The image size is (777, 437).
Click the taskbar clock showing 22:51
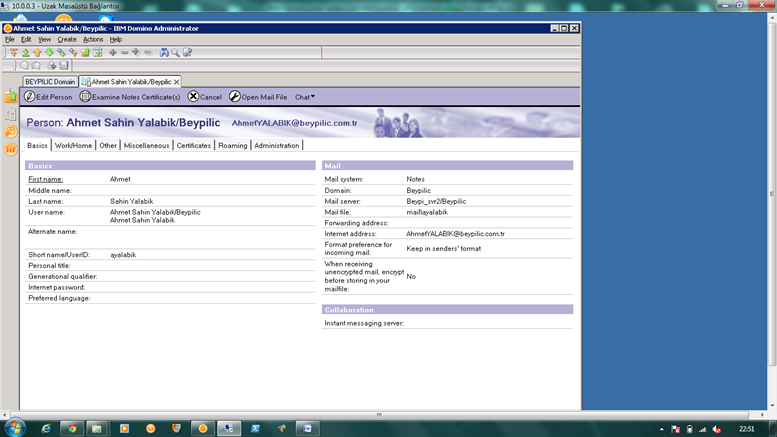(746, 429)
